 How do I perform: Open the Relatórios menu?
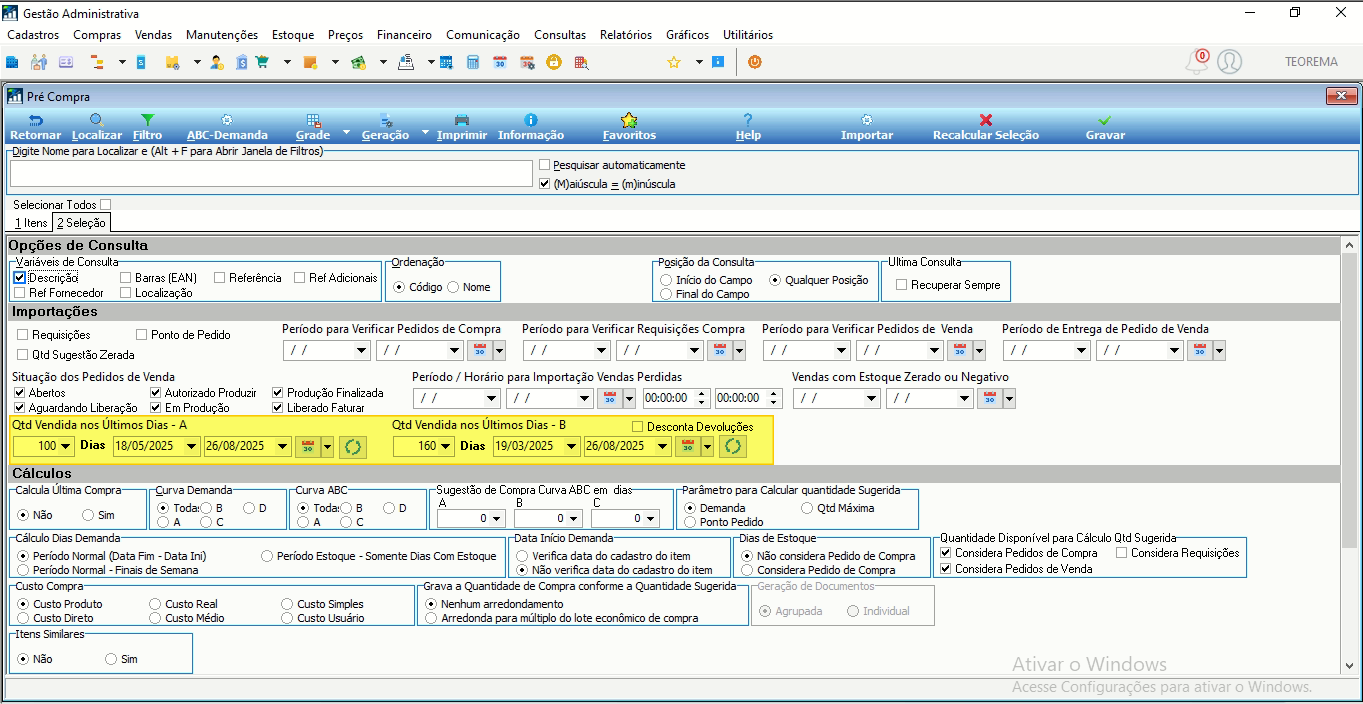pos(626,35)
